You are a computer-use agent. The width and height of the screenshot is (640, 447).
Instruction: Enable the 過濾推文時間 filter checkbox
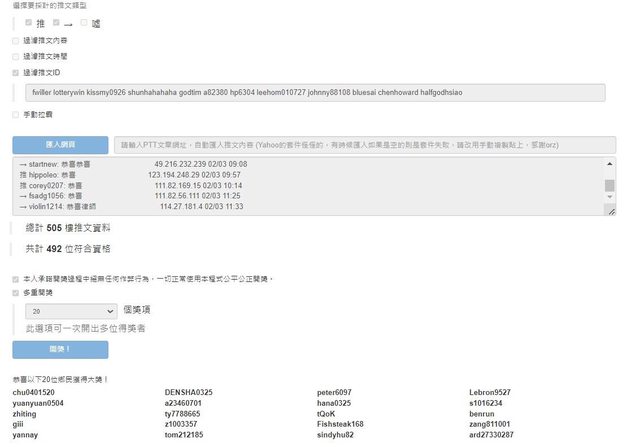(15, 56)
